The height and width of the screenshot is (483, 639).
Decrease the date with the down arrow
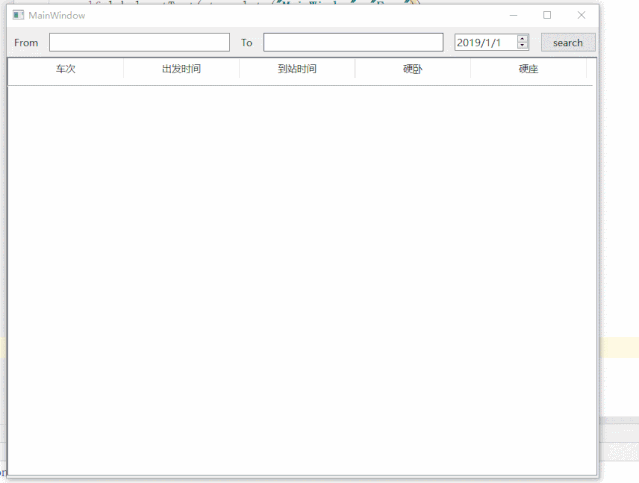522,46
